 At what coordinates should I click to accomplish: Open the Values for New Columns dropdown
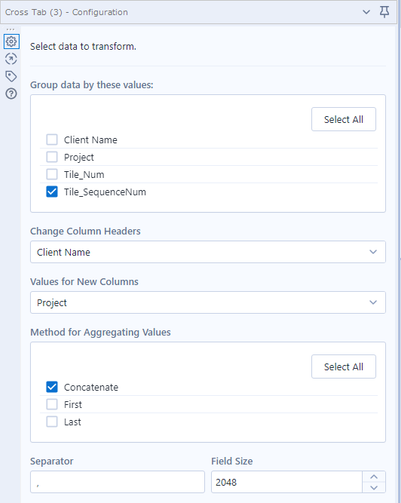tap(208, 303)
